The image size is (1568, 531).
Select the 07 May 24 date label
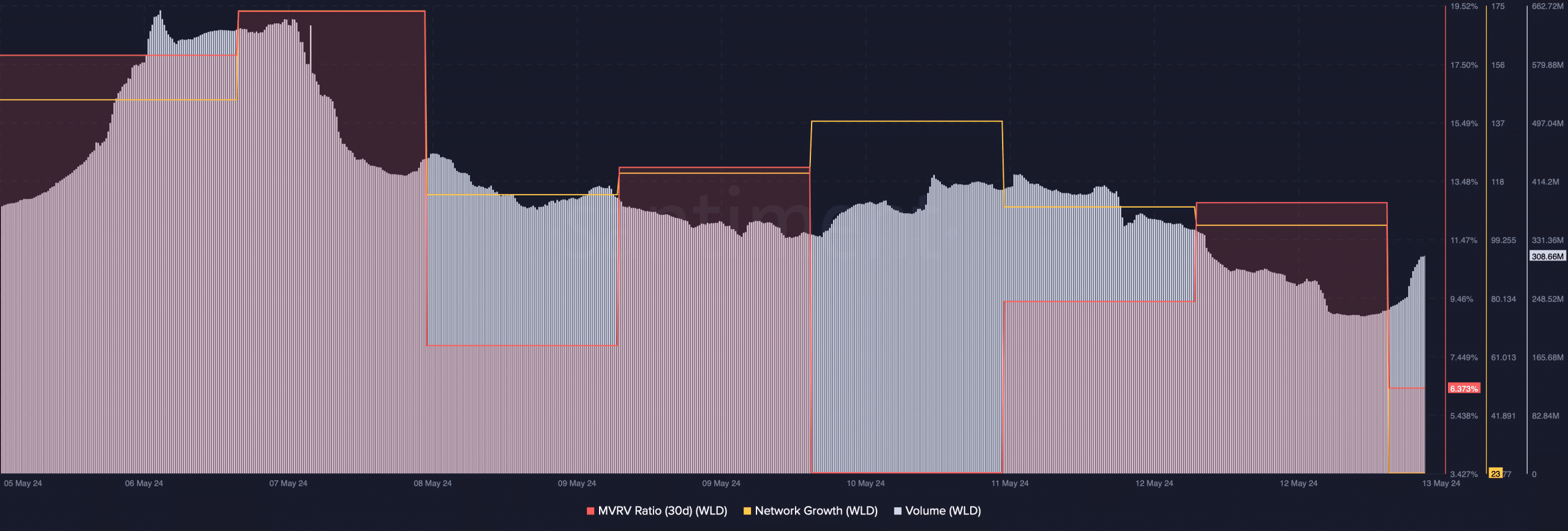288,483
